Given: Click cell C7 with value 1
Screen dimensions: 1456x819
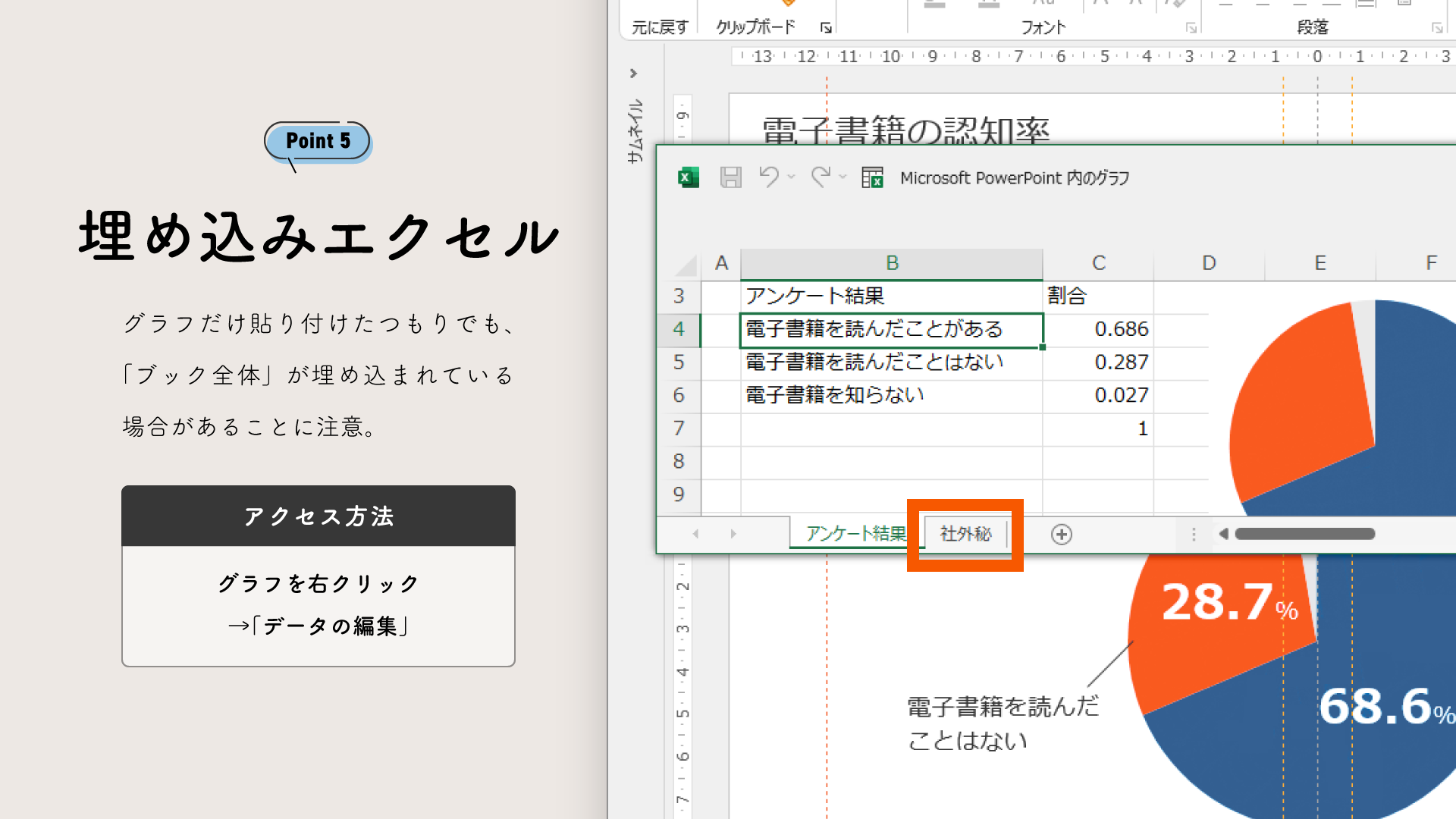Looking at the screenshot, I should click(1098, 428).
